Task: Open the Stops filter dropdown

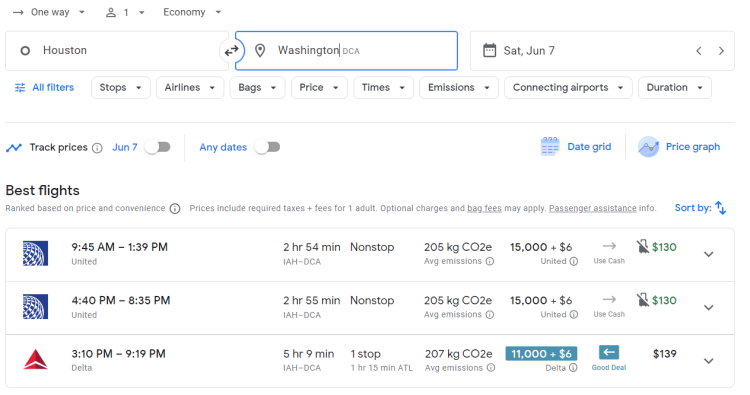Action: click(121, 88)
